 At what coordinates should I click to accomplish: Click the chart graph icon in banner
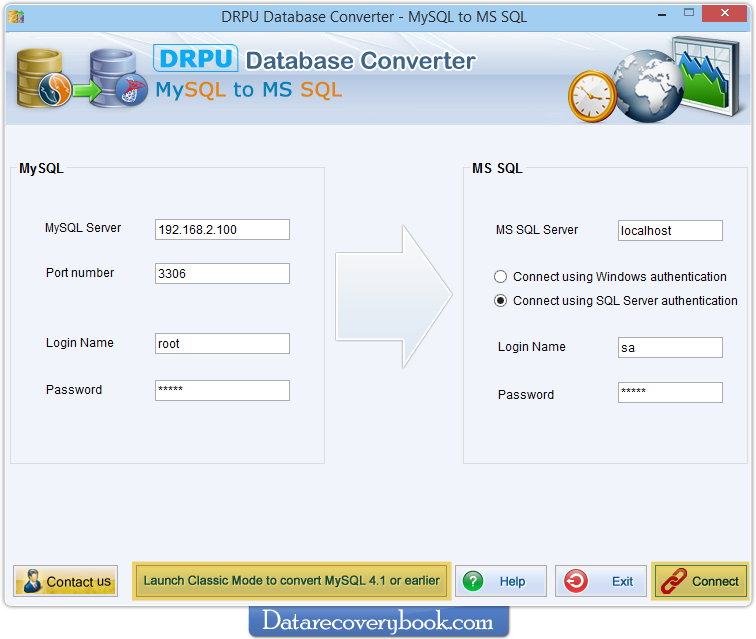click(708, 76)
